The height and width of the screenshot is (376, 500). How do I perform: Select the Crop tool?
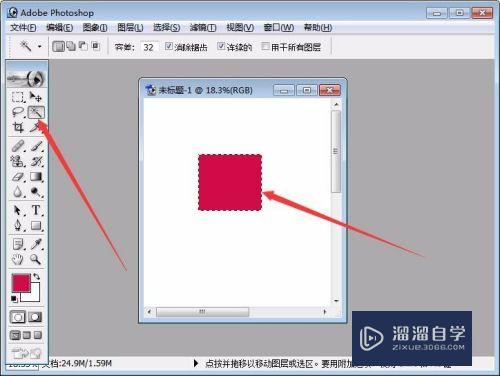(x=18, y=127)
